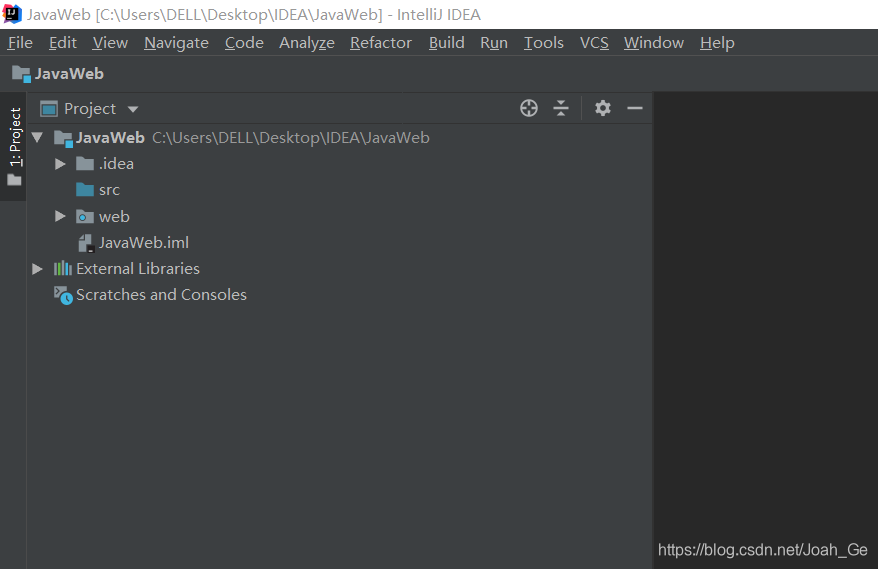The height and width of the screenshot is (569, 878).
Task: Click the Locate/Select Opened File crosshair icon
Action: click(x=529, y=108)
